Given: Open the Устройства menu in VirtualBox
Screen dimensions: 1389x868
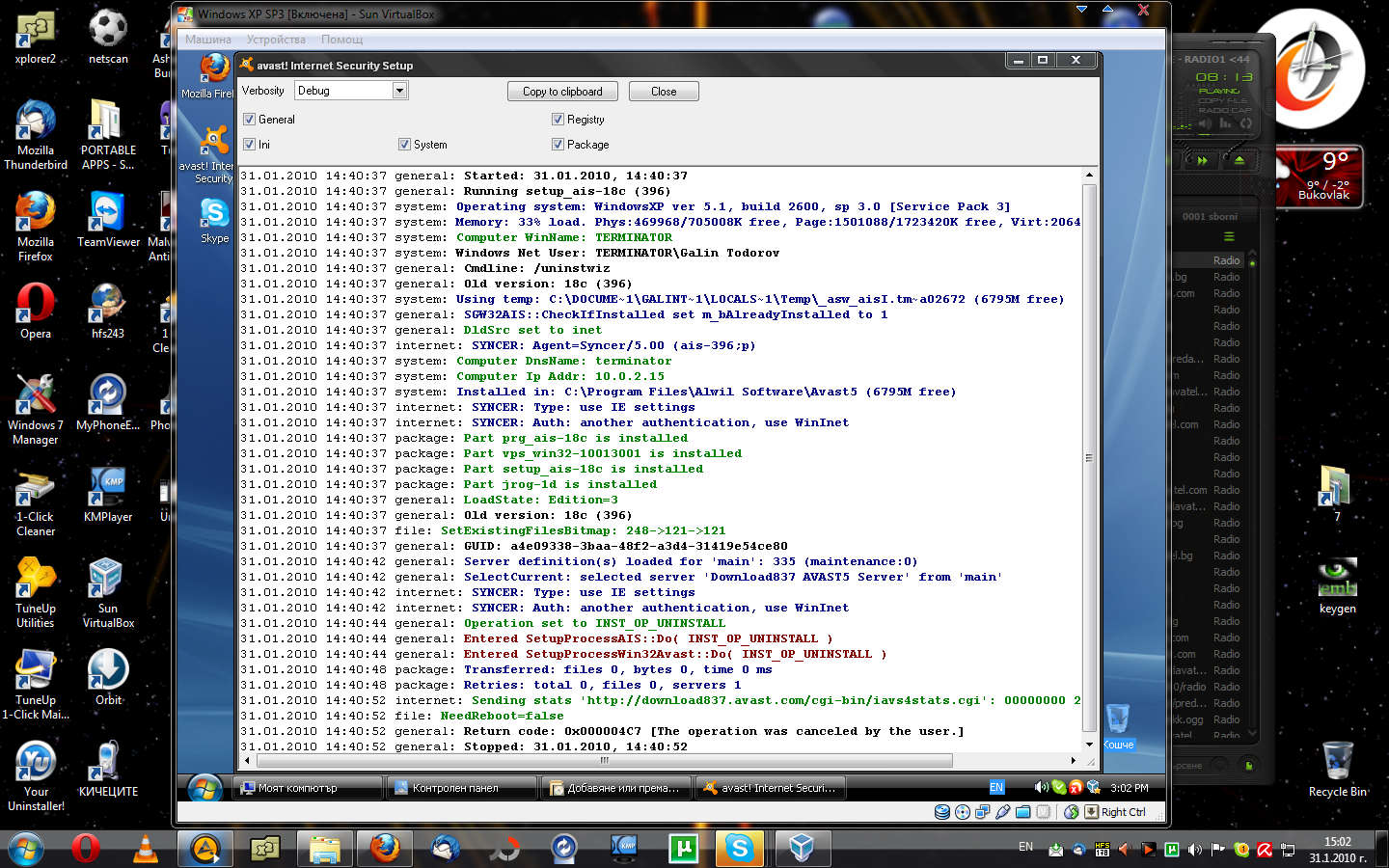Looking at the screenshot, I should [276, 40].
